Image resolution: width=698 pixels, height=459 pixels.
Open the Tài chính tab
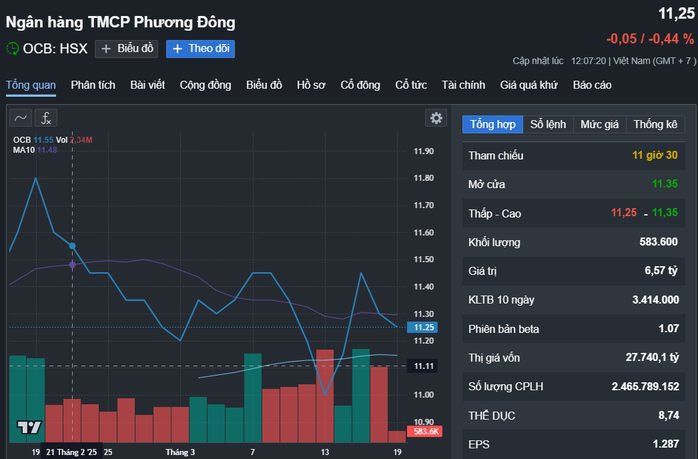coord(463,85)
